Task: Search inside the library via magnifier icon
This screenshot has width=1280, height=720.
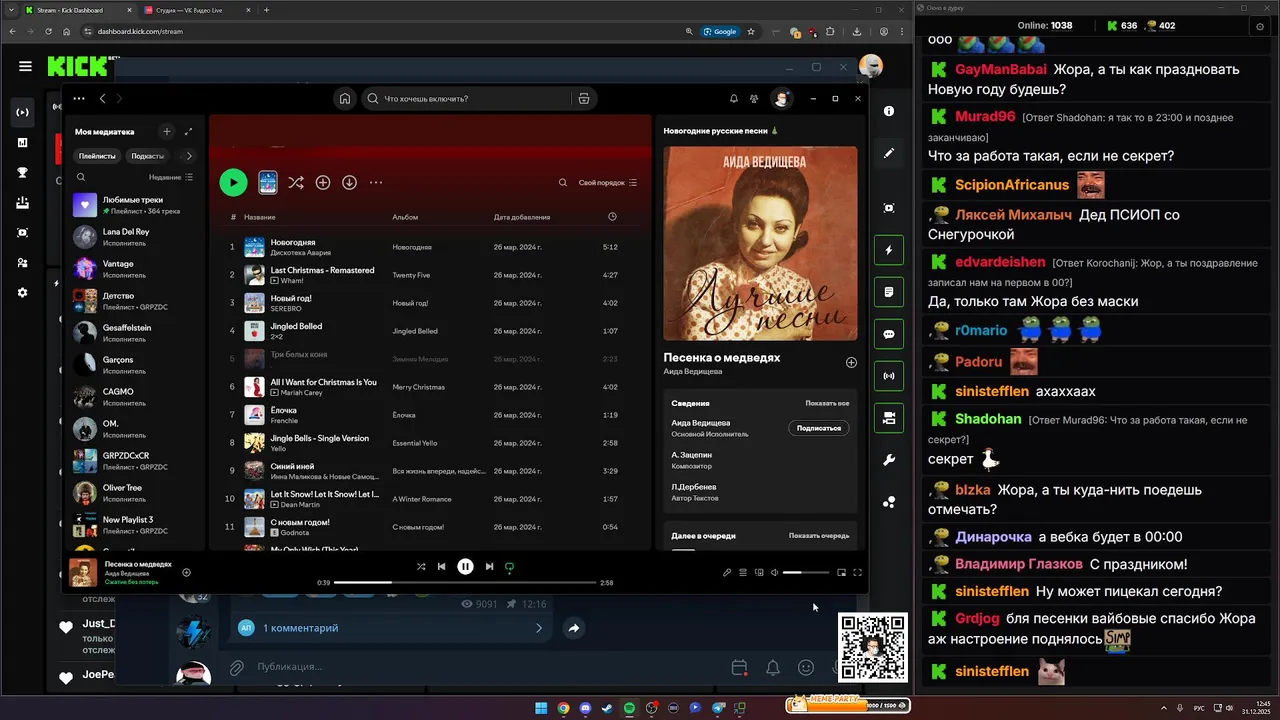Action: [x=81, y=177]
